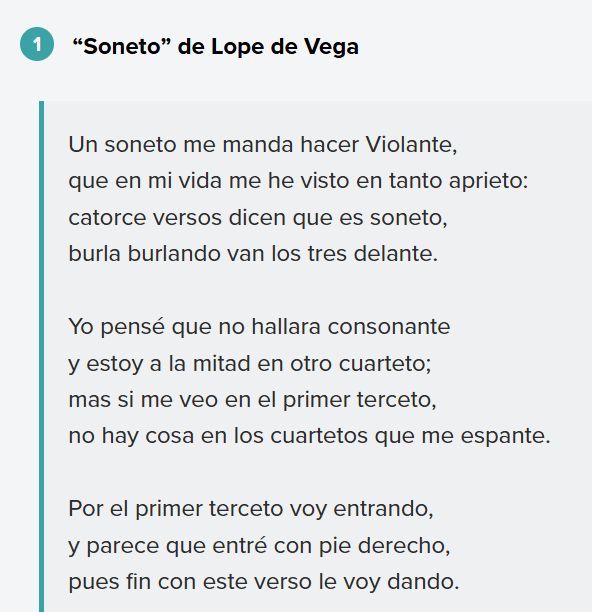Click the line "pues fin con este verso le voy dando"

tap(264, 582)
